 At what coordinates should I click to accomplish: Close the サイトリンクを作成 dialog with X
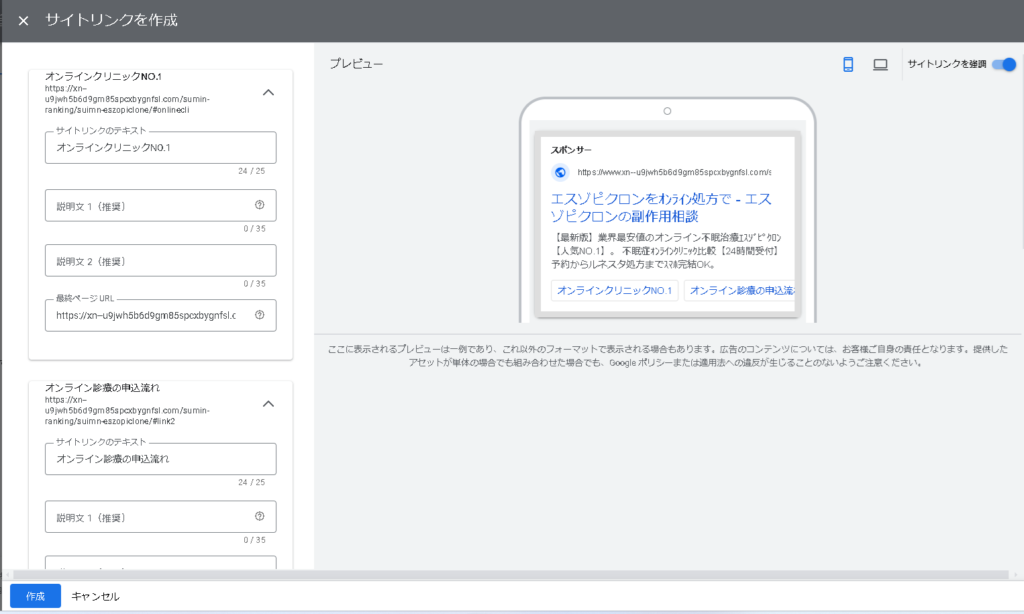point(24,21)
